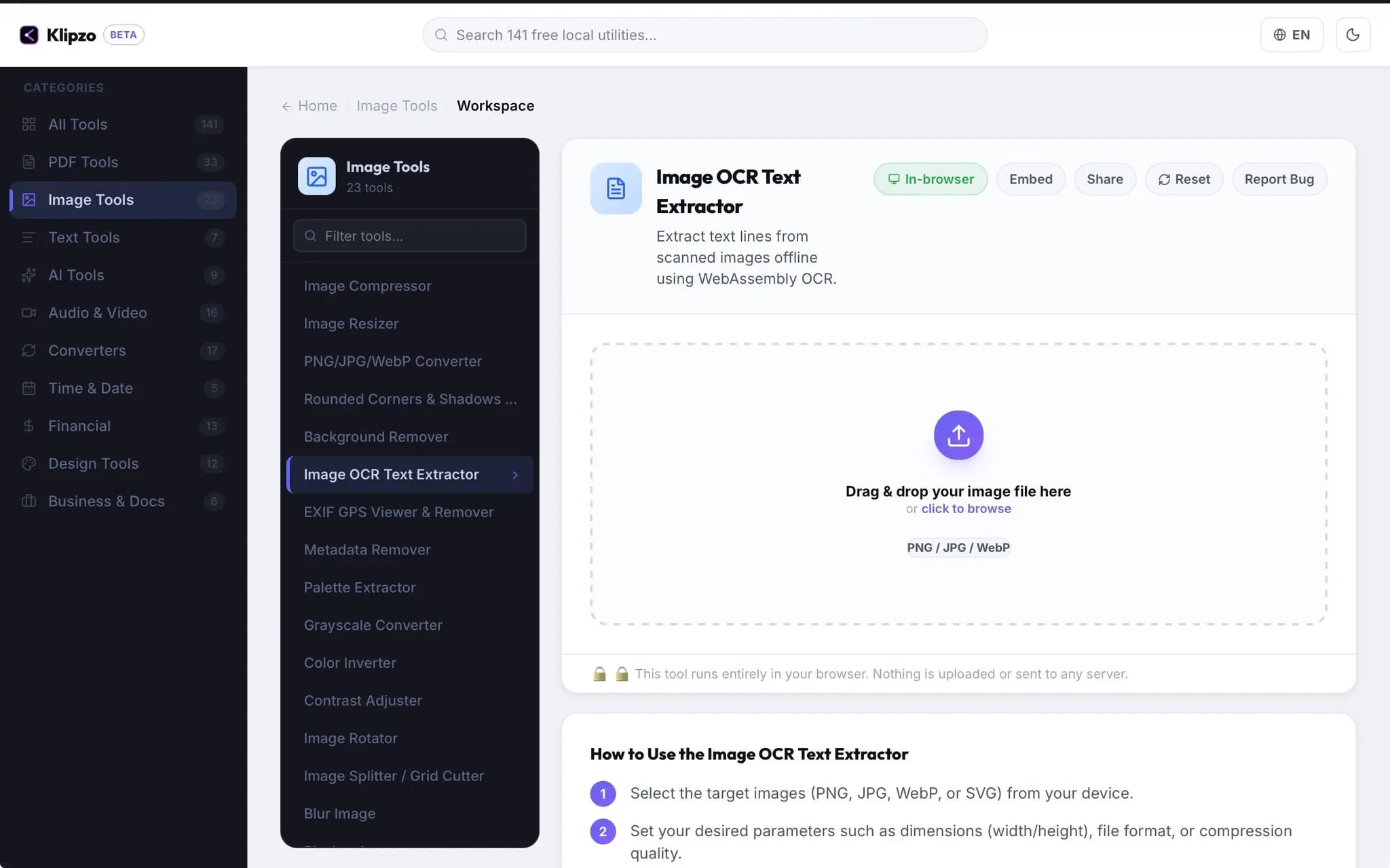Select Background Remover tool
The image size is (1390, 868).
[409, 436]
